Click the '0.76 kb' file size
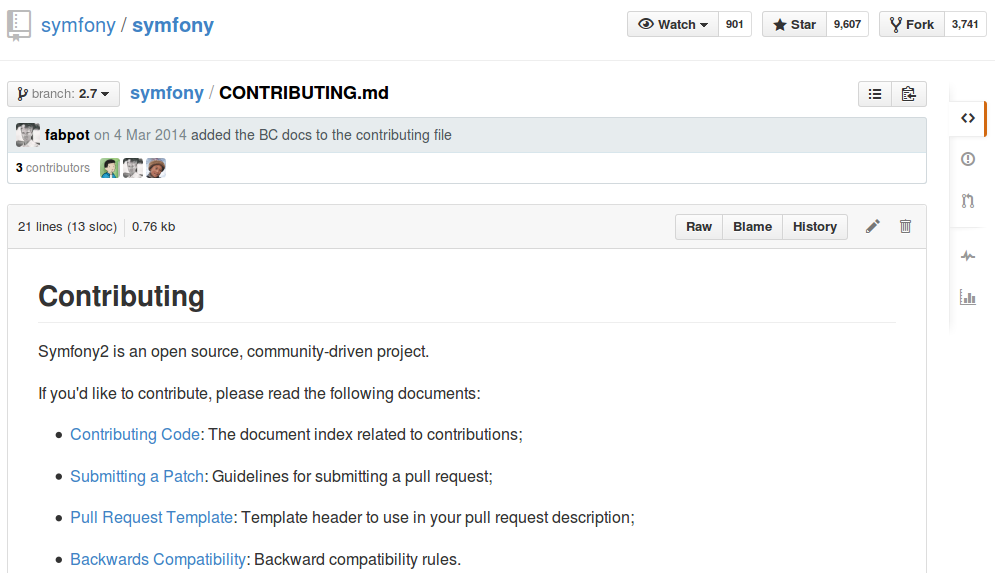The height and width of the screenshot is (573, 995). click(x=154, y=227)
